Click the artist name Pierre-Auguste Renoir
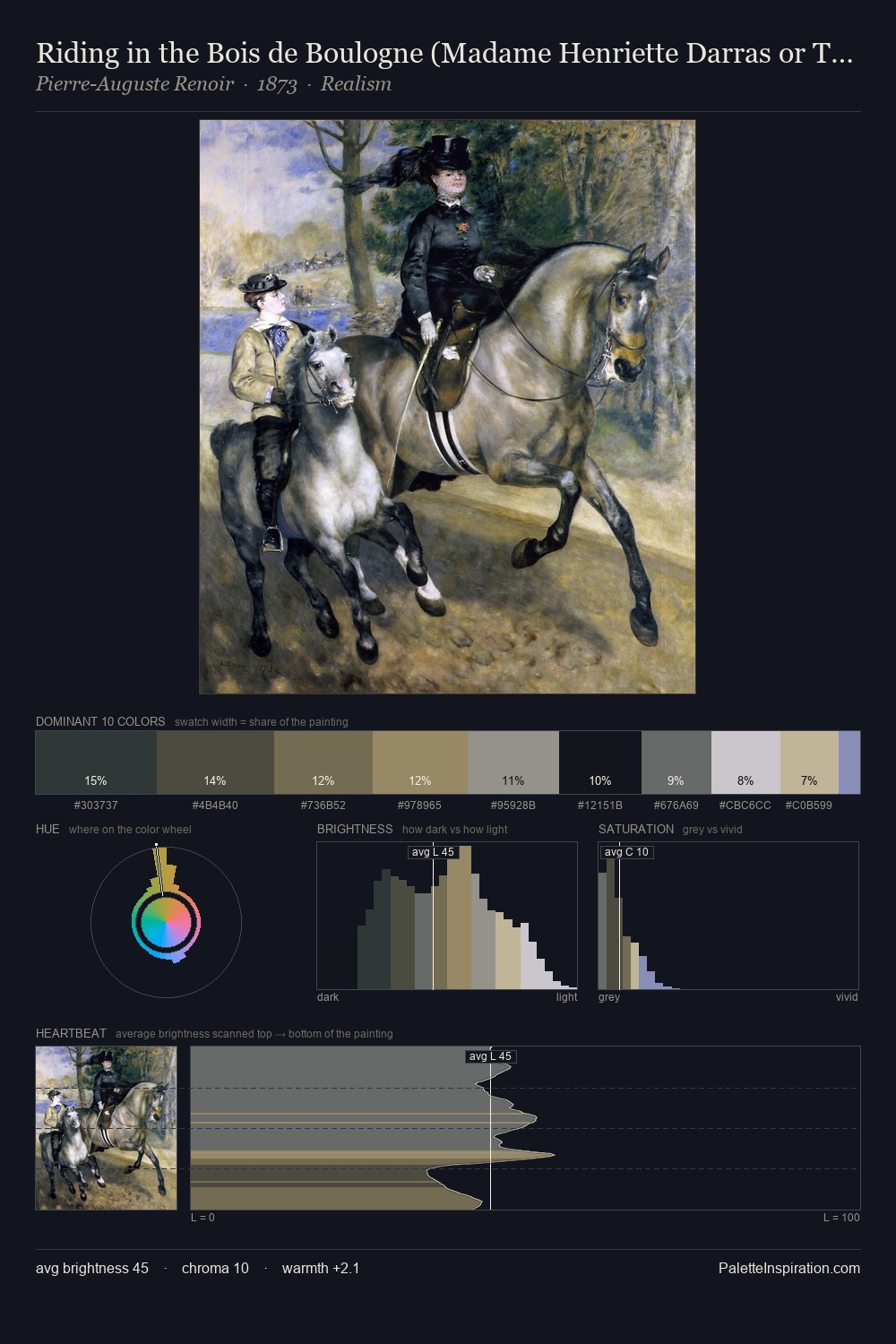Screen dimensions: 896x1344 134,84
